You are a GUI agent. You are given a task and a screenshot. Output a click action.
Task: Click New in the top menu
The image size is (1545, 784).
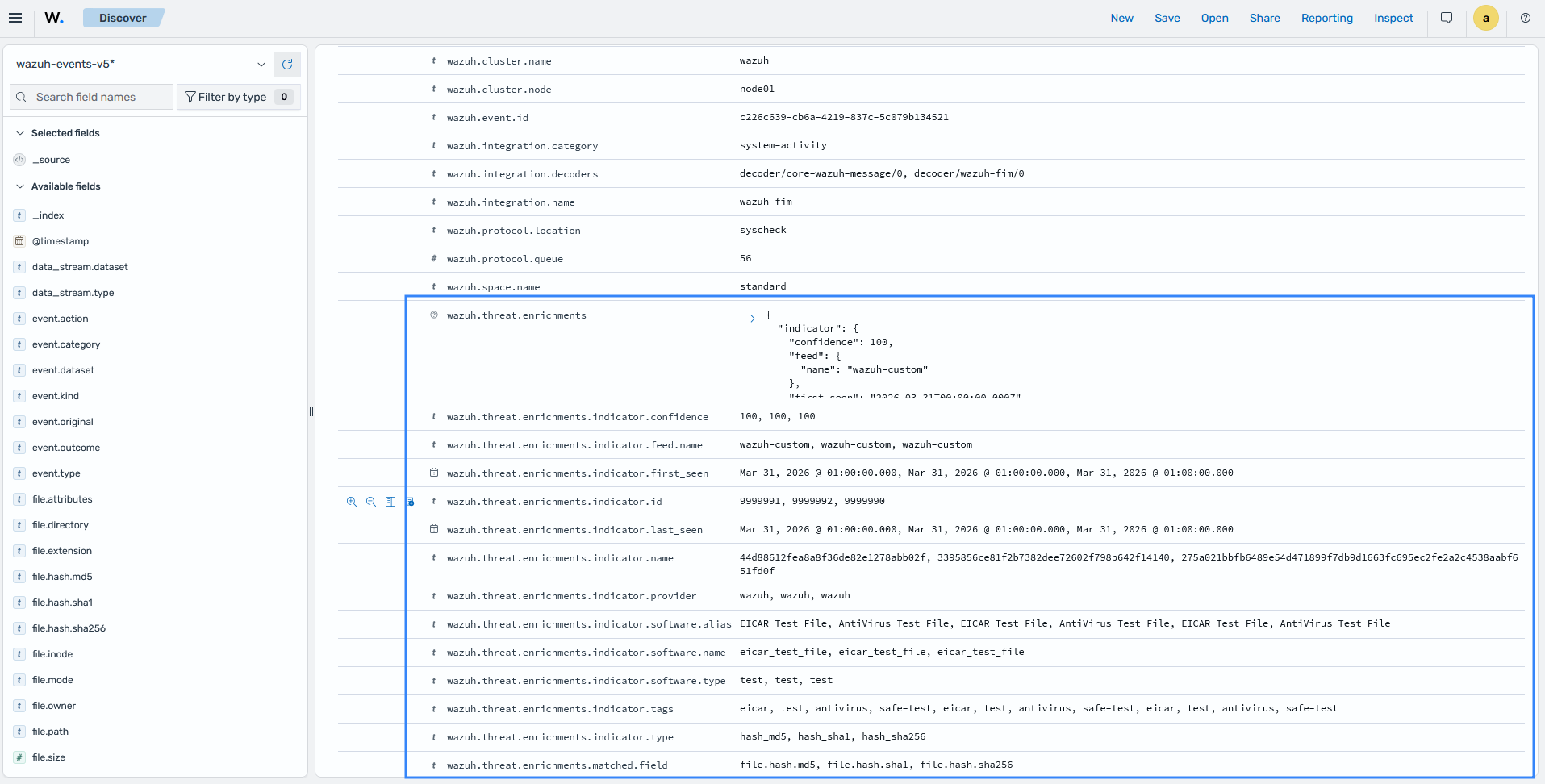1121,18
